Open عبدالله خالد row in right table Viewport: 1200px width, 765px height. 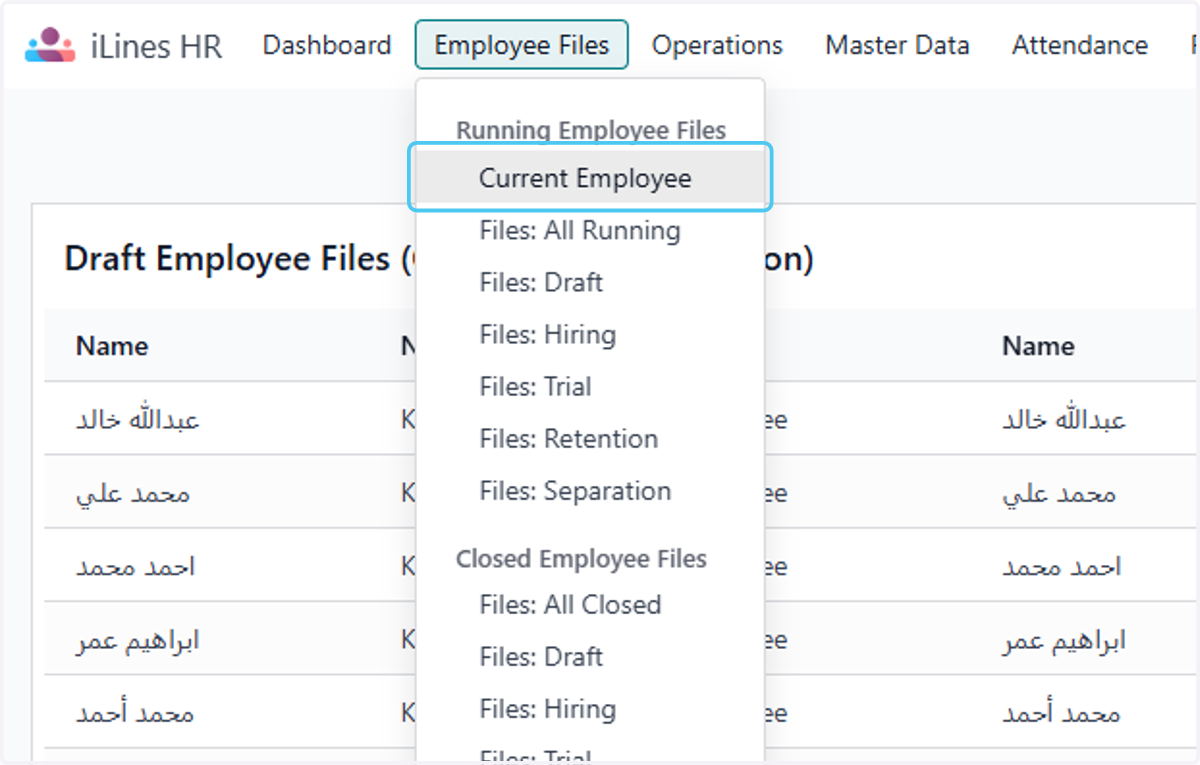coord(1065,419)
